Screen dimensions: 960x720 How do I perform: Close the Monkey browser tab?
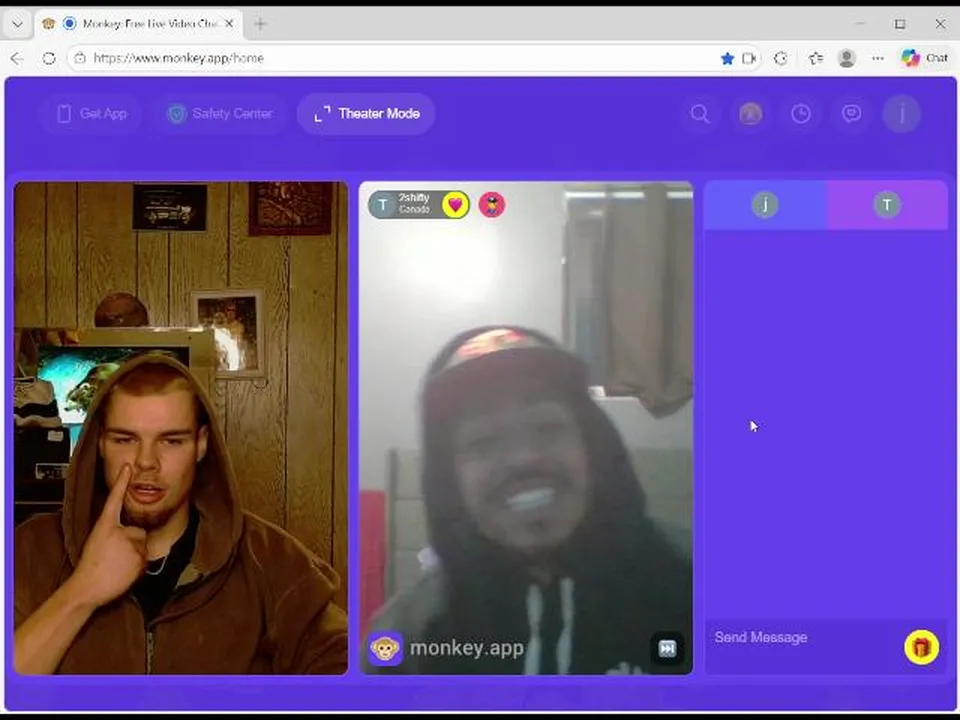[229, 24]
